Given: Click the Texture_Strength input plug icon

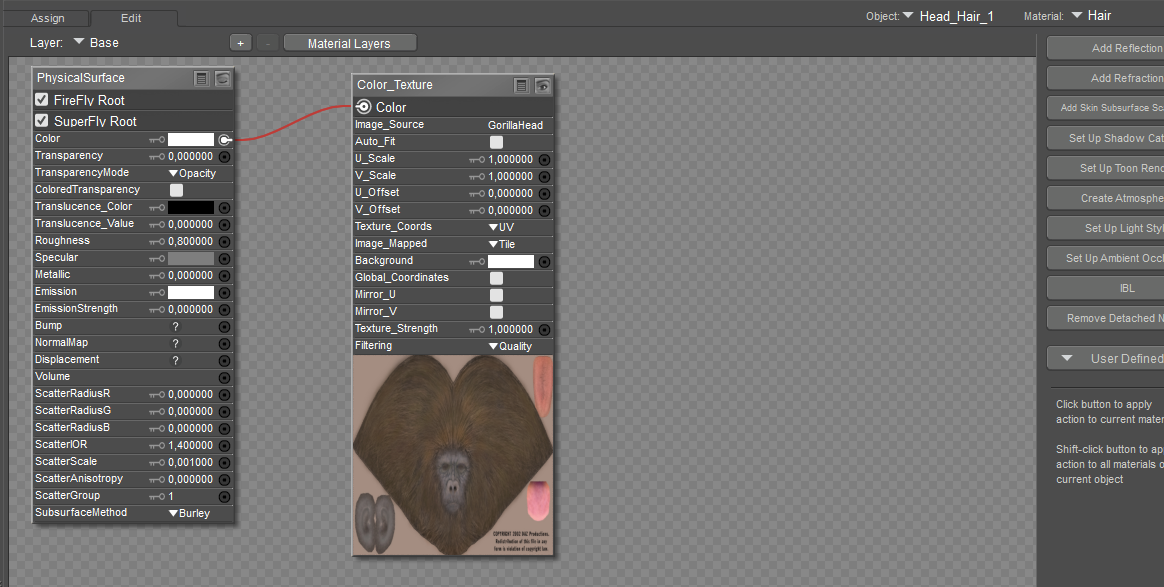Looking at the screenshot, I should (544, 329).
